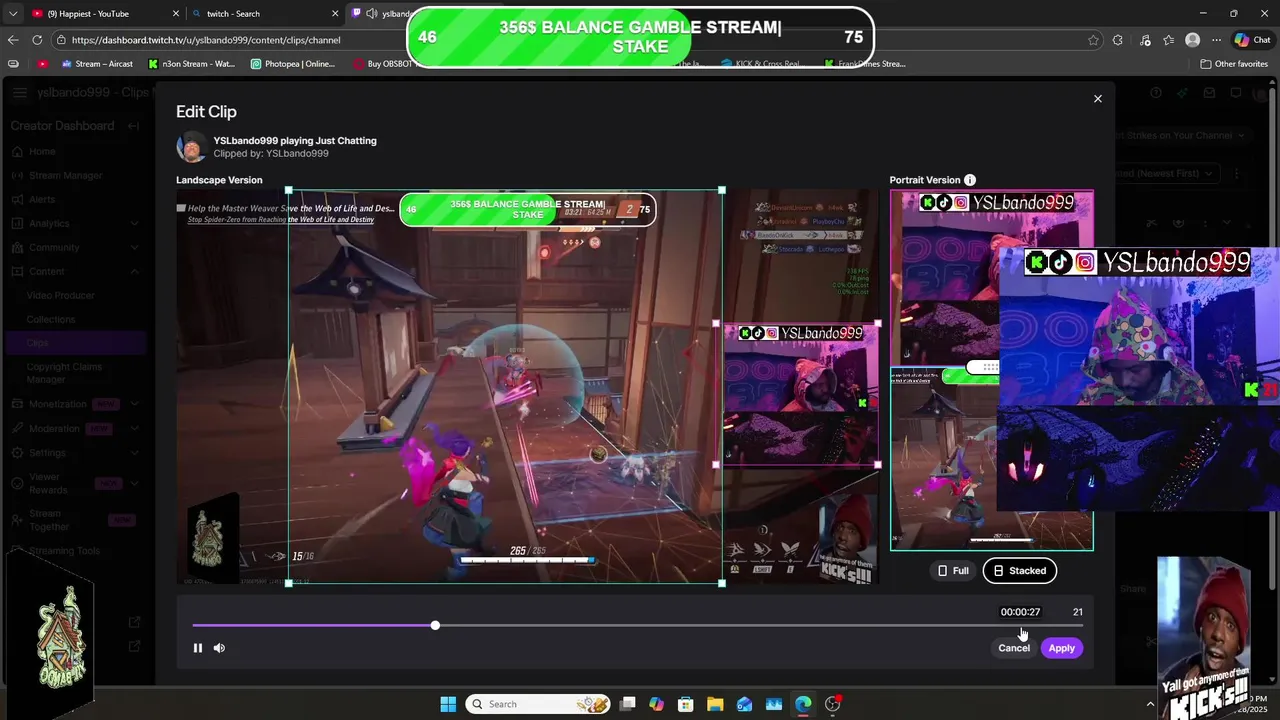The height and width of the screenshot is (720, 1280).
Task: Open the Buy OBSBOT bookmark
Action: tap(384, 64)
